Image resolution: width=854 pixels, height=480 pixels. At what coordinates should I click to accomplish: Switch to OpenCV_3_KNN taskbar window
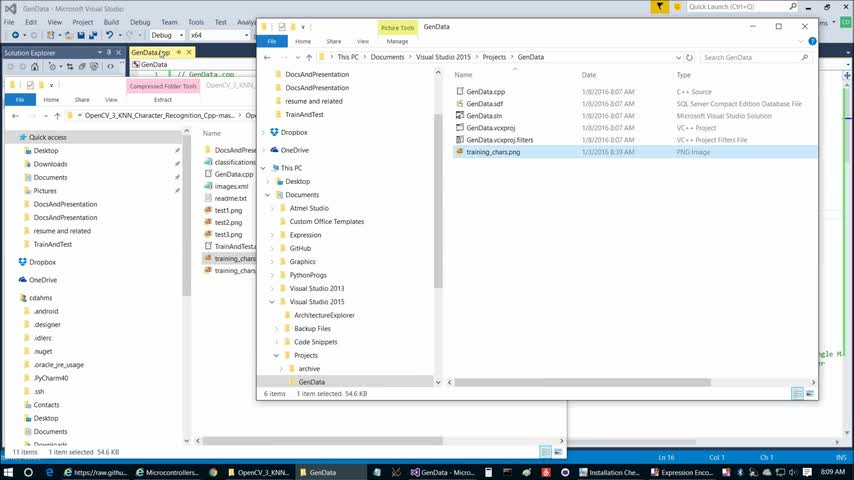258,472
